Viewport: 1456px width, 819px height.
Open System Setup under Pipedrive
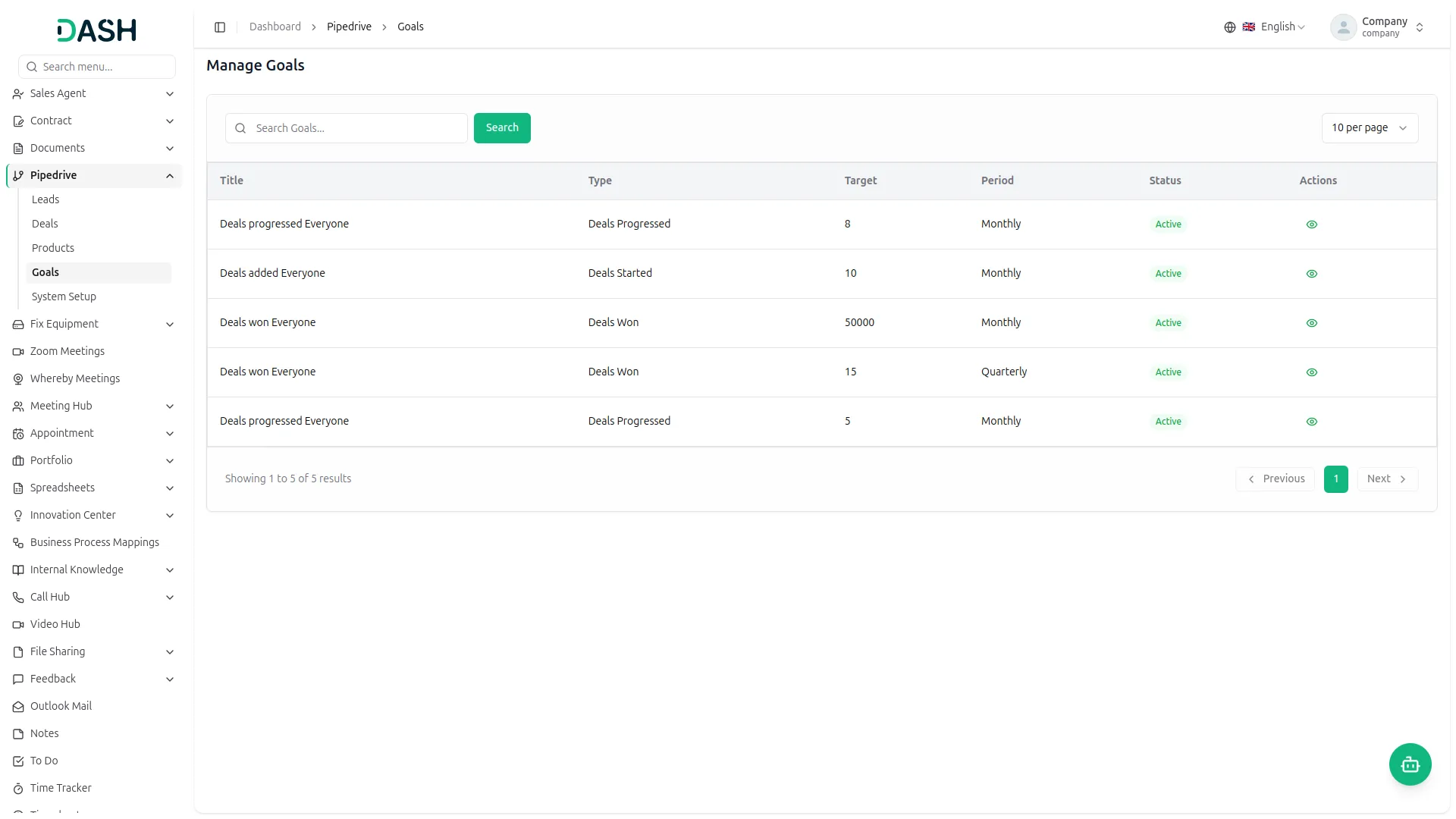coord(99,297)
